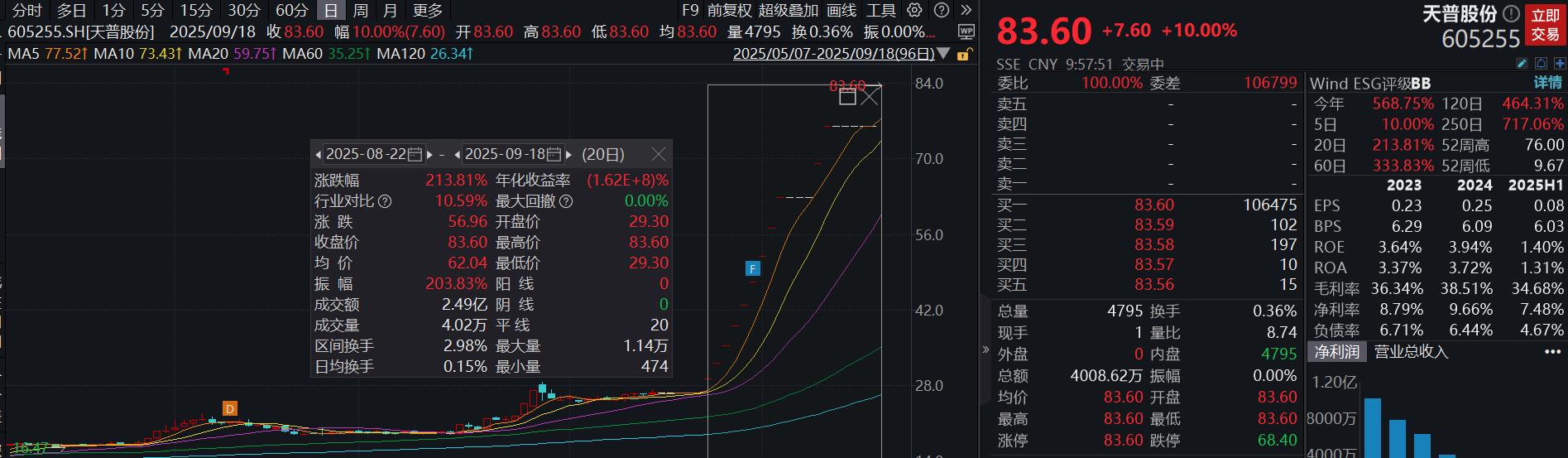Click 买五 bid price 83.56

(1154, 284)
